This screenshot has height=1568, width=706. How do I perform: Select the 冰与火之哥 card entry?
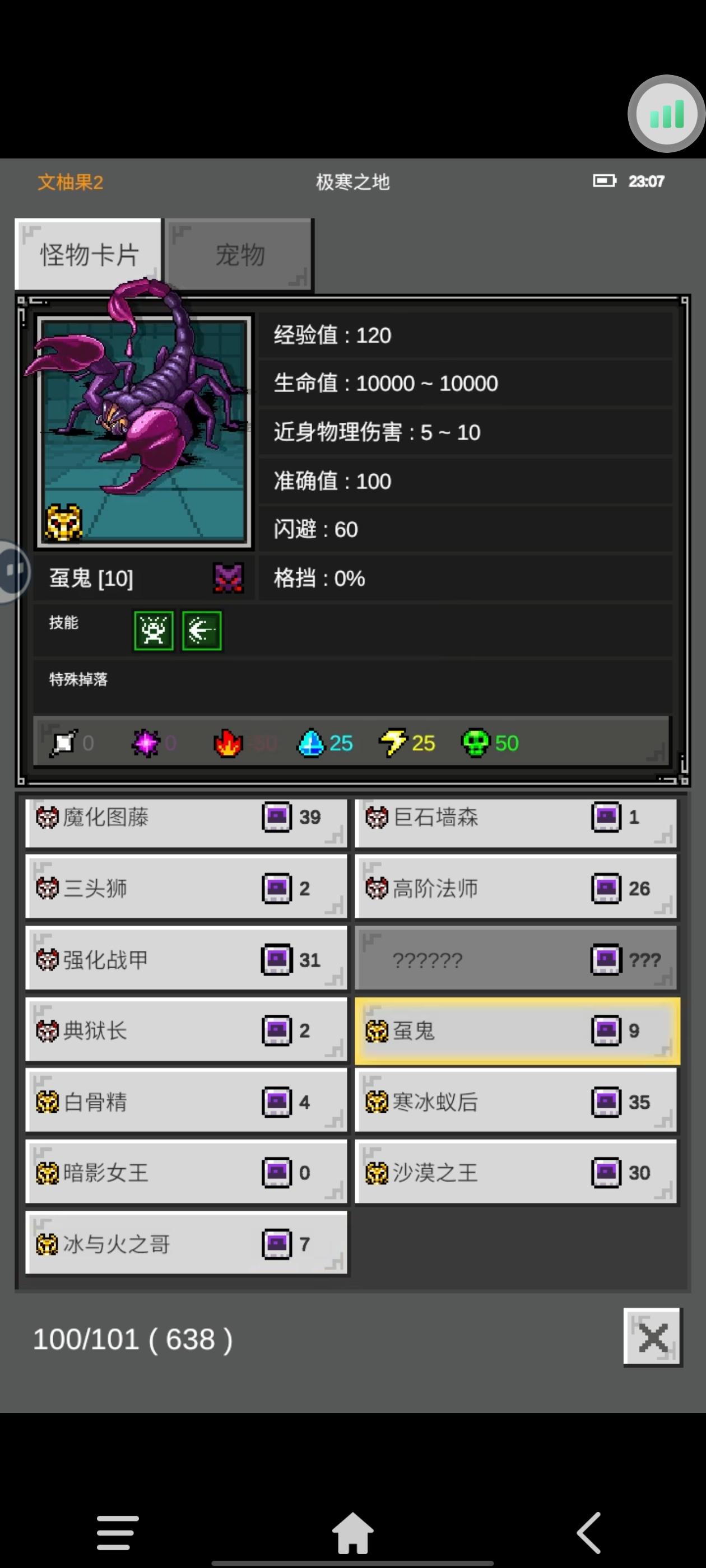tap(187, 1243)
